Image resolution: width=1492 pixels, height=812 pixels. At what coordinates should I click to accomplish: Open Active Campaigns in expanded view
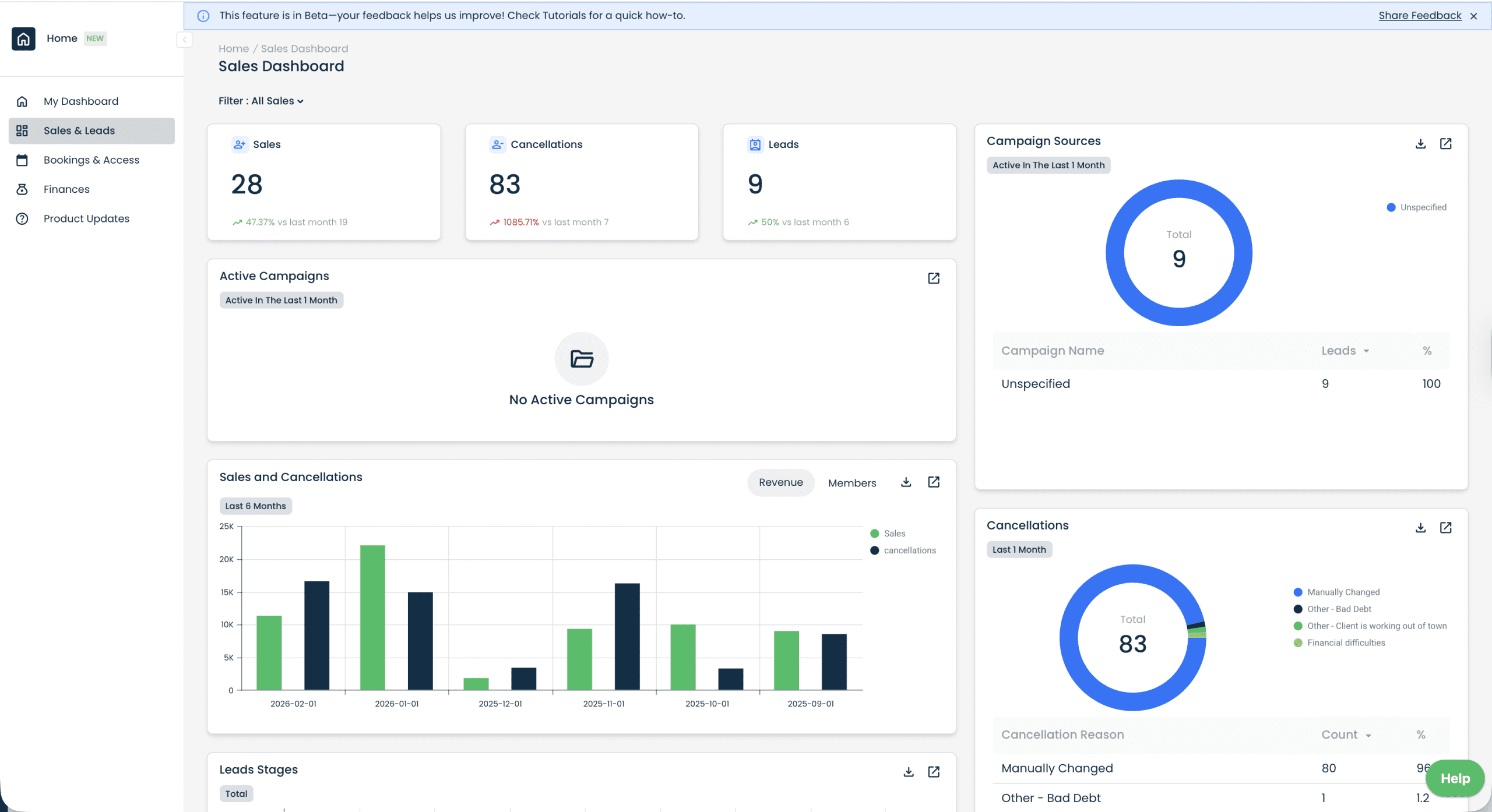tap(933, 278)
